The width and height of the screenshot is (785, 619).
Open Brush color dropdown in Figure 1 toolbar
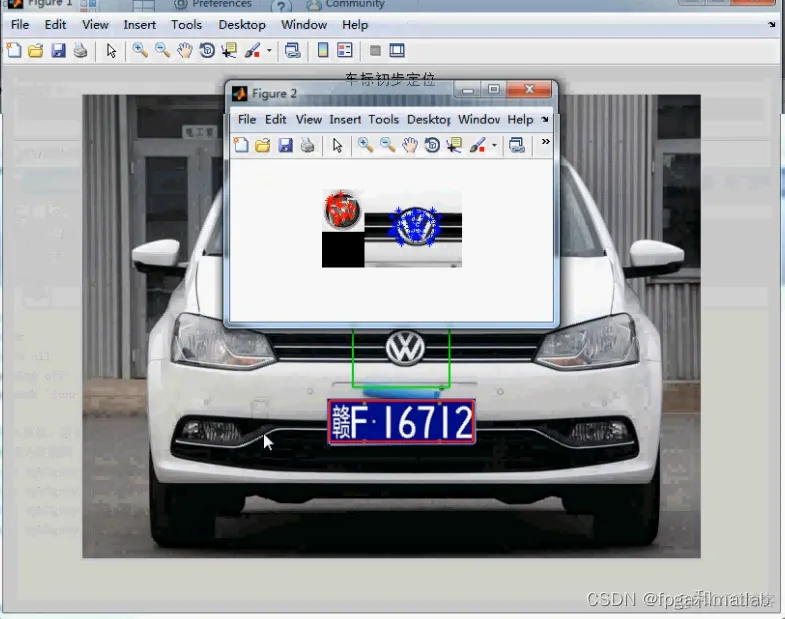[x=269, y=51]
